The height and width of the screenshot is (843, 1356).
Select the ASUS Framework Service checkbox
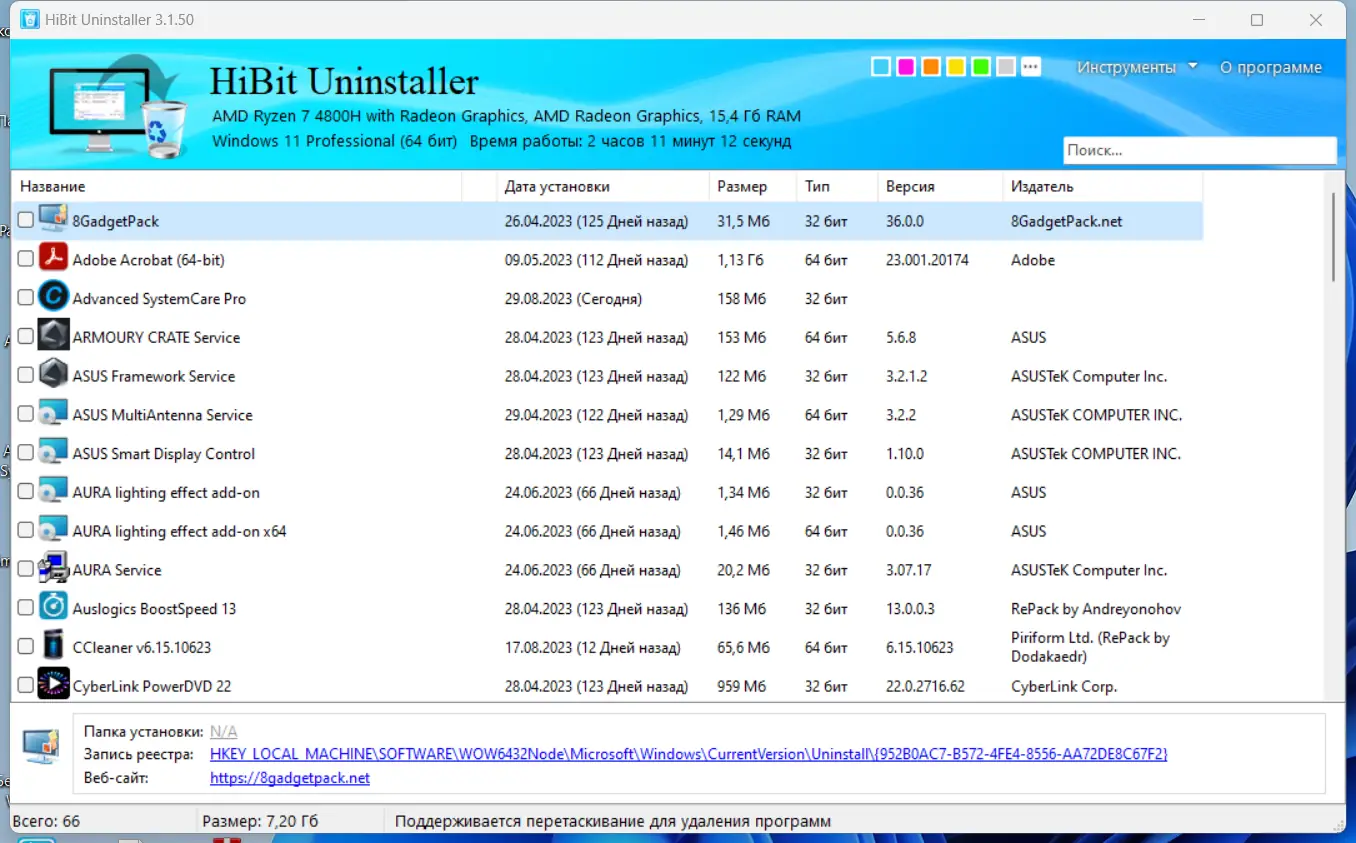click(25, 374)
